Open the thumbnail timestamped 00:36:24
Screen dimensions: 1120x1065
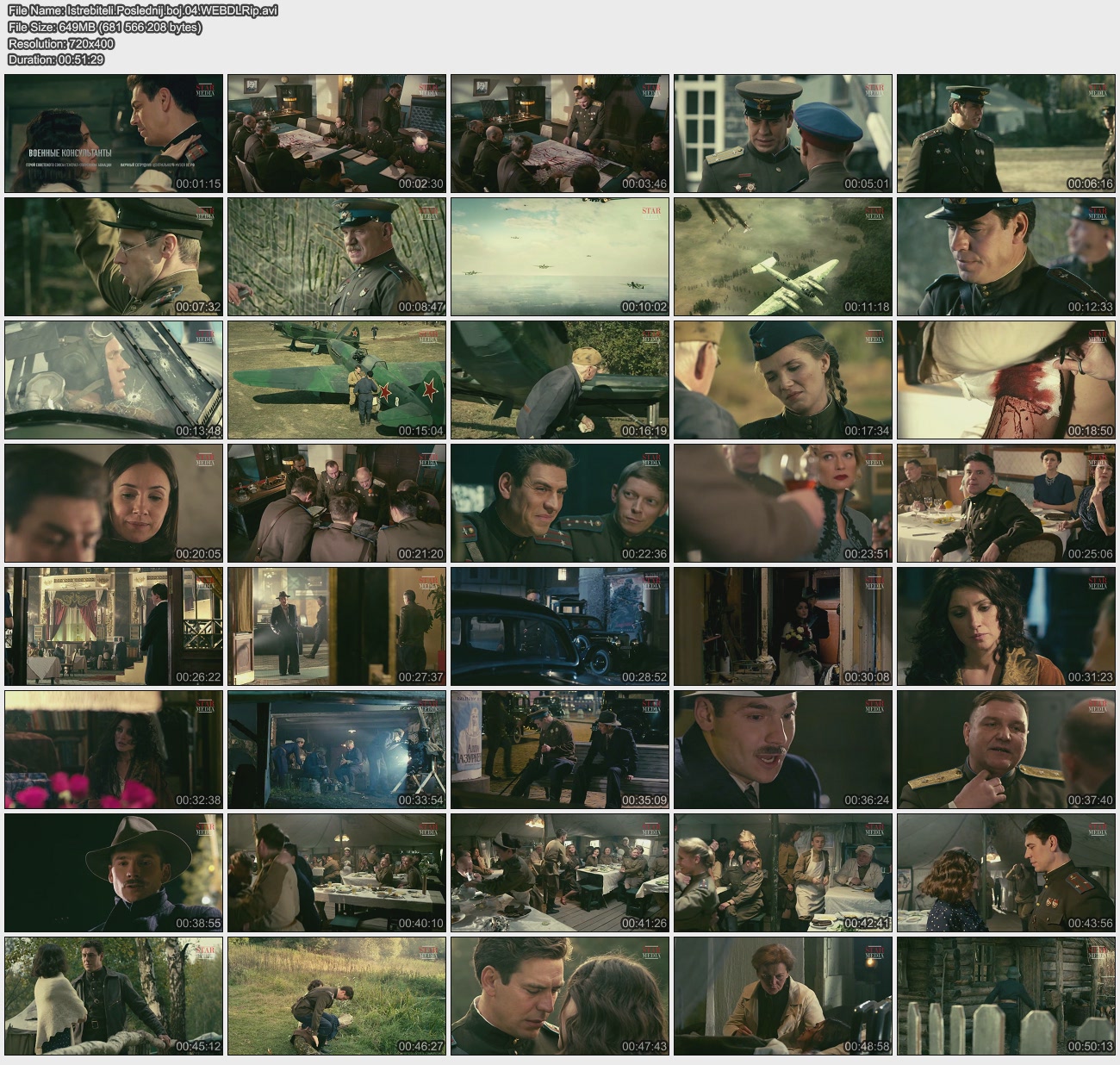point(783,750)
